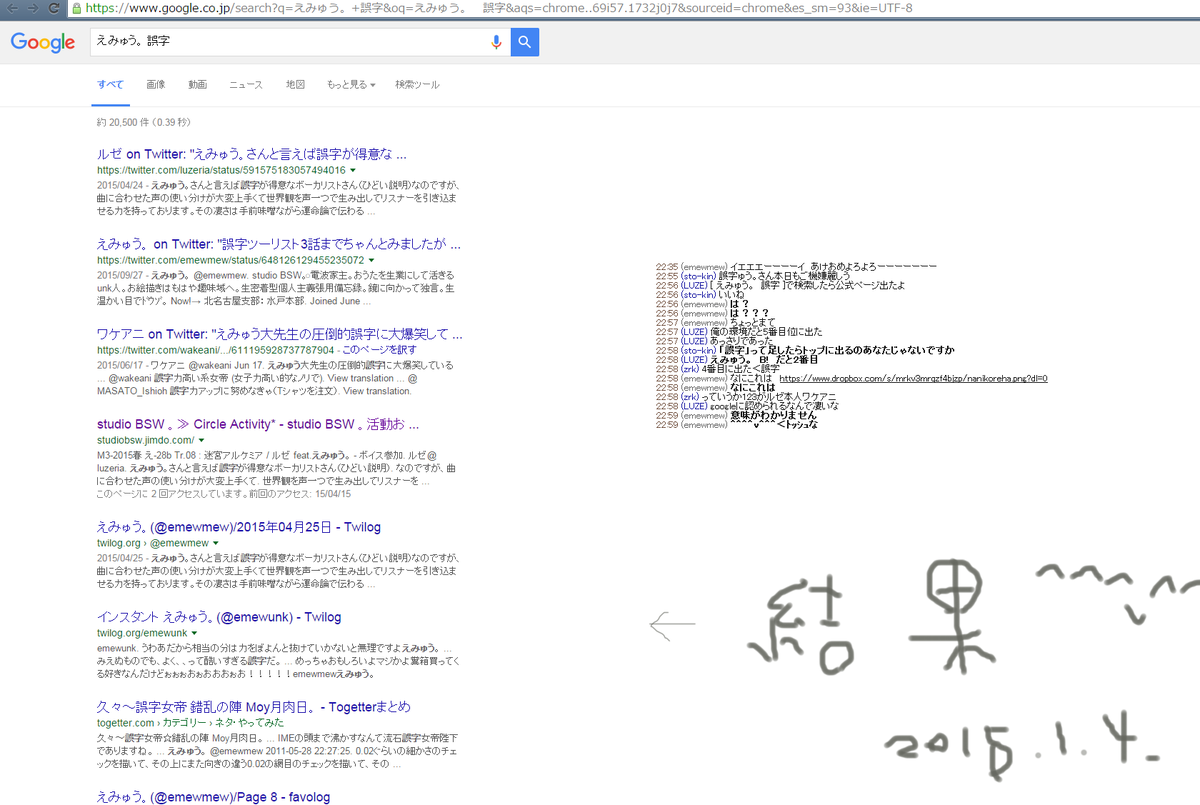
Task: Expand arrow beside wakeani URL
Action: (x=339, y=350)
